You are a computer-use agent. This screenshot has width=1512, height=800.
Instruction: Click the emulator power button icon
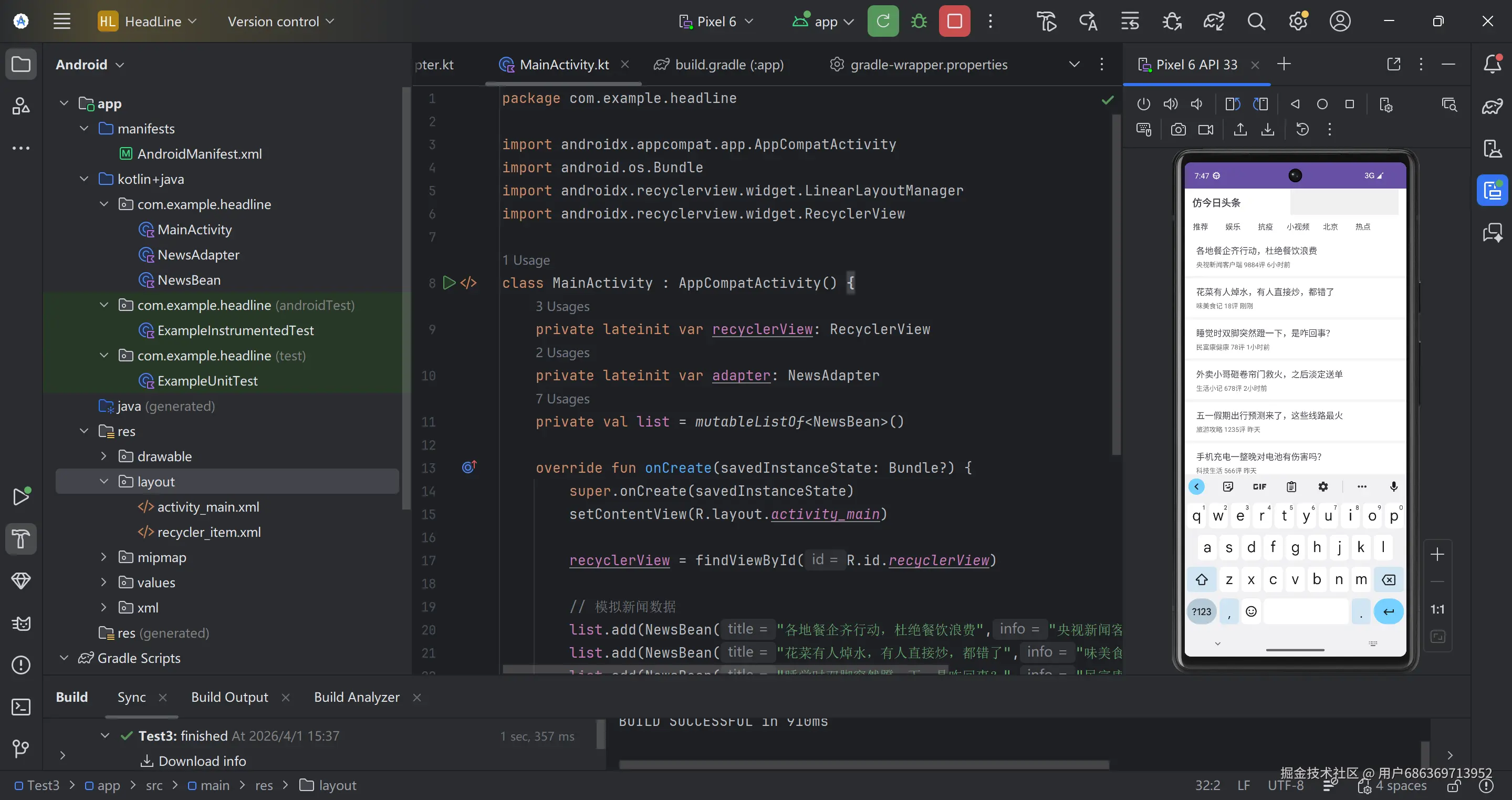[1143, 105]
